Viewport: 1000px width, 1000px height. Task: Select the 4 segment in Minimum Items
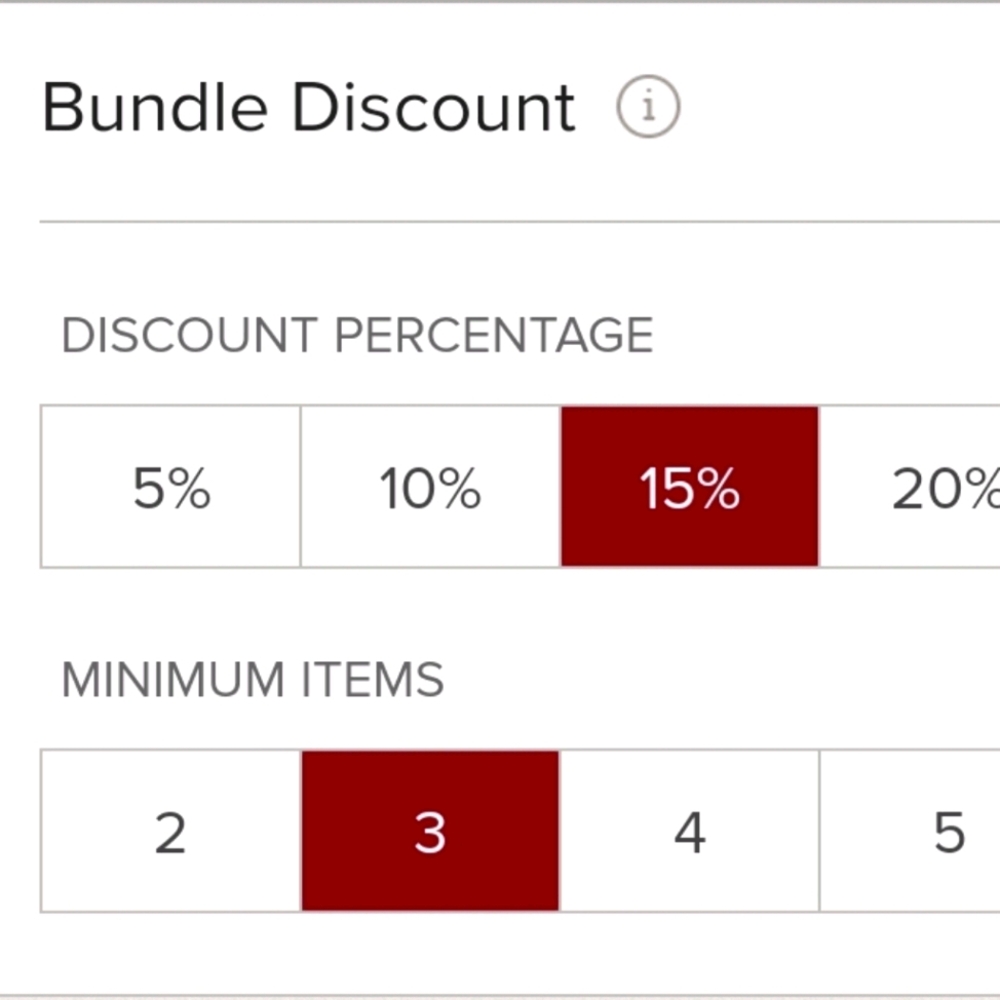pos(690,830)
